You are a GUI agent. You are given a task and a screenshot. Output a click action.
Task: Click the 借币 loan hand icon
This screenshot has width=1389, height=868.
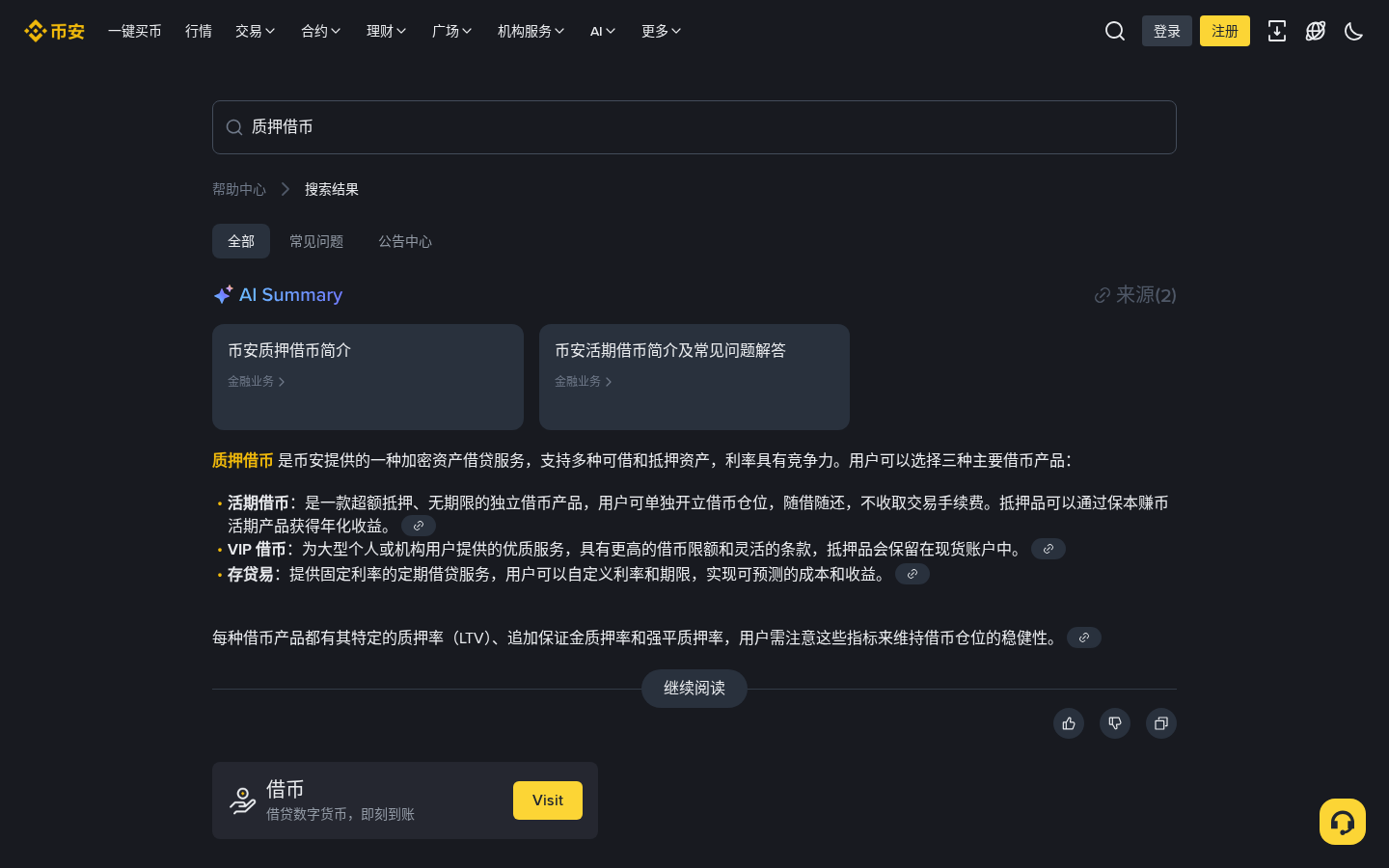(x=243, y=800)
